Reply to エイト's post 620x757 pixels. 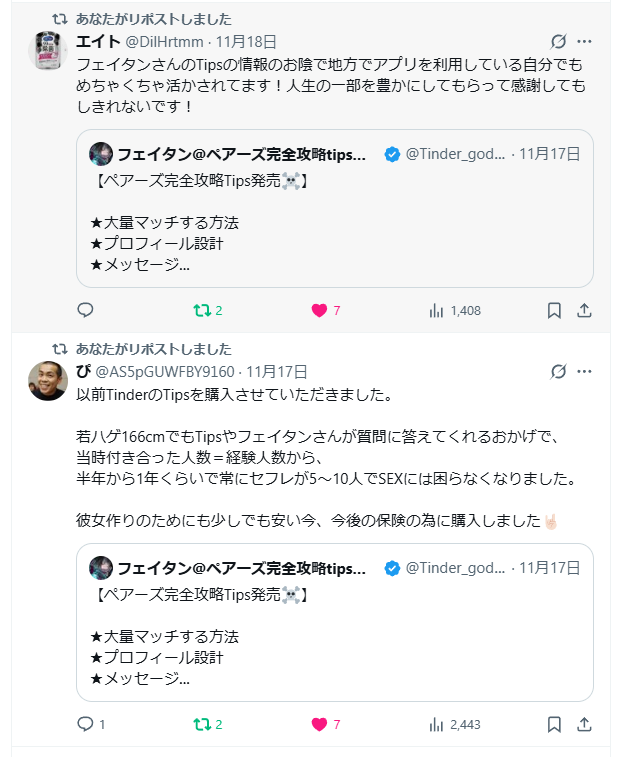pos(85,310)
